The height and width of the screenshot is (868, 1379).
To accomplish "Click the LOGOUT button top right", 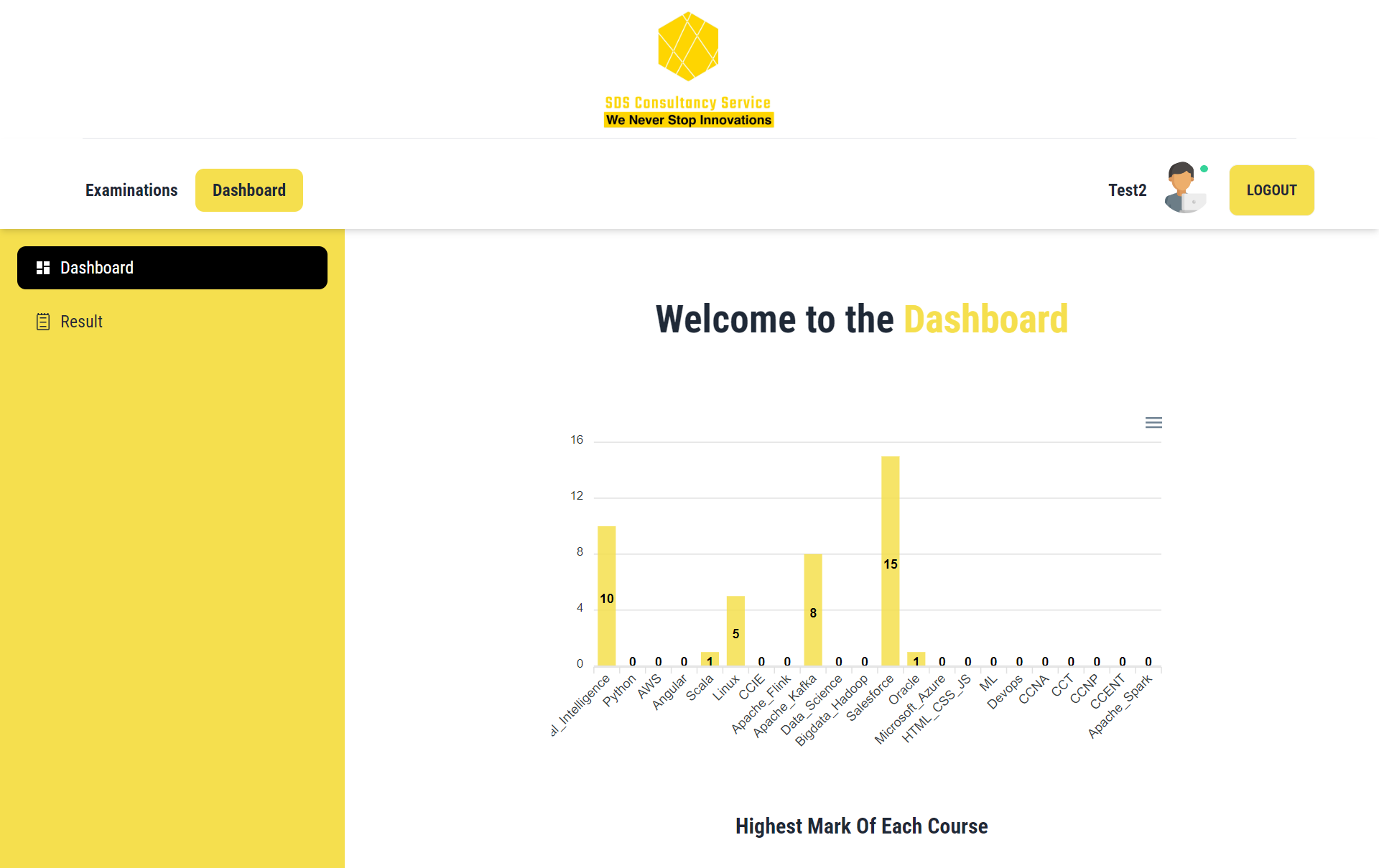I will pyautogui.click(x=1272, y=190).
